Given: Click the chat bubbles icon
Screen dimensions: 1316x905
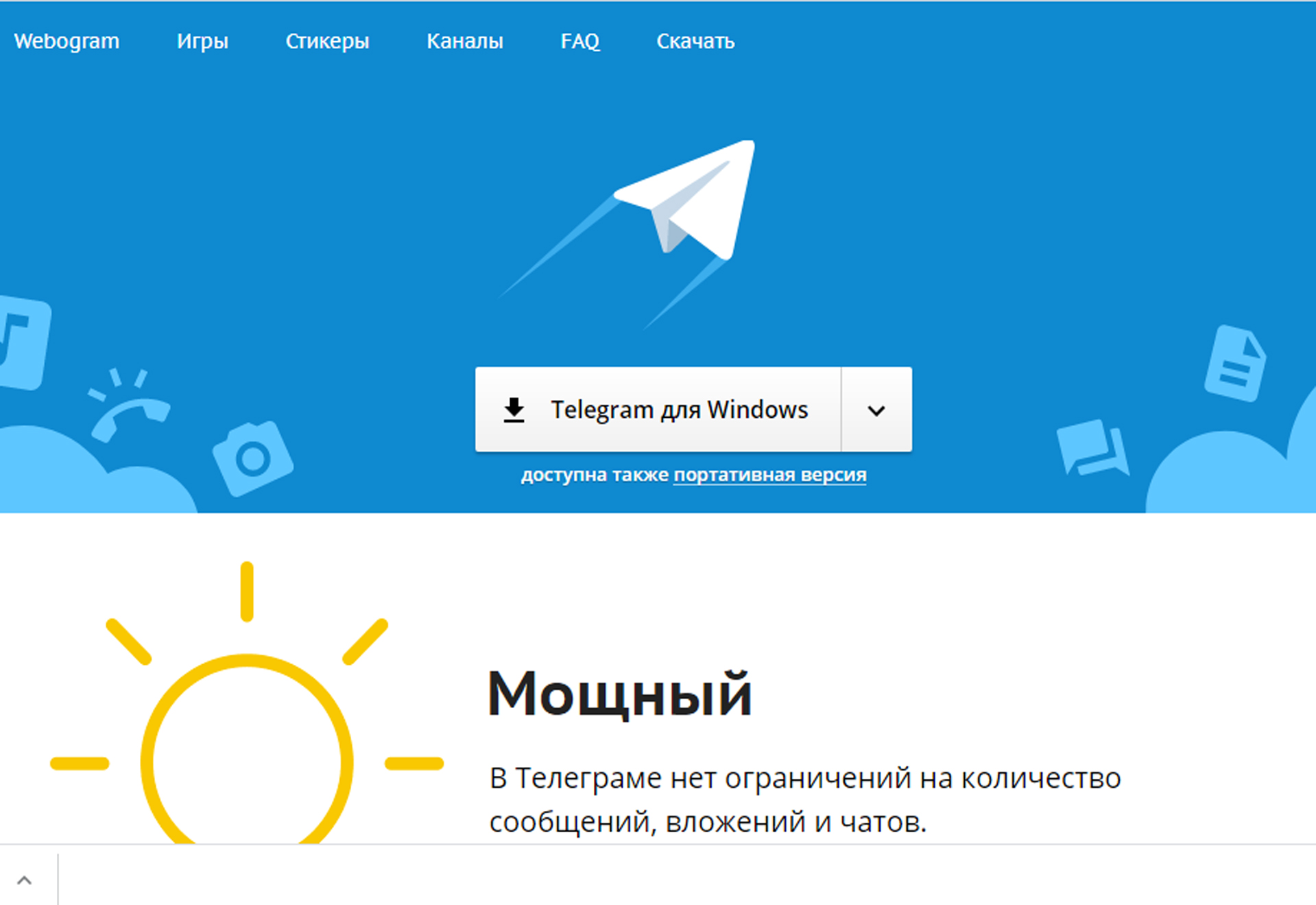Looking at the screenshot, I should click(x=1092, y=449).
